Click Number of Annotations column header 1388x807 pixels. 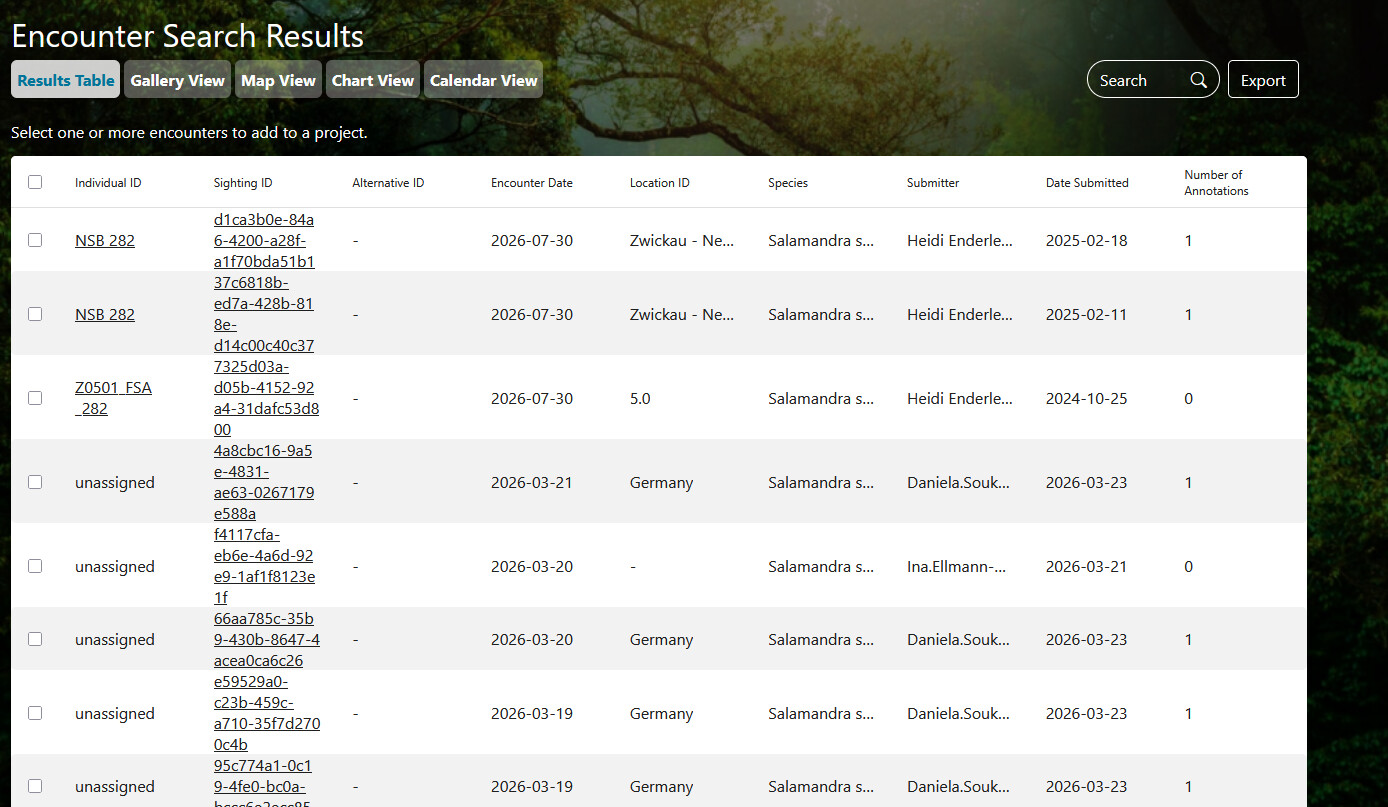tap(1215, 182)
